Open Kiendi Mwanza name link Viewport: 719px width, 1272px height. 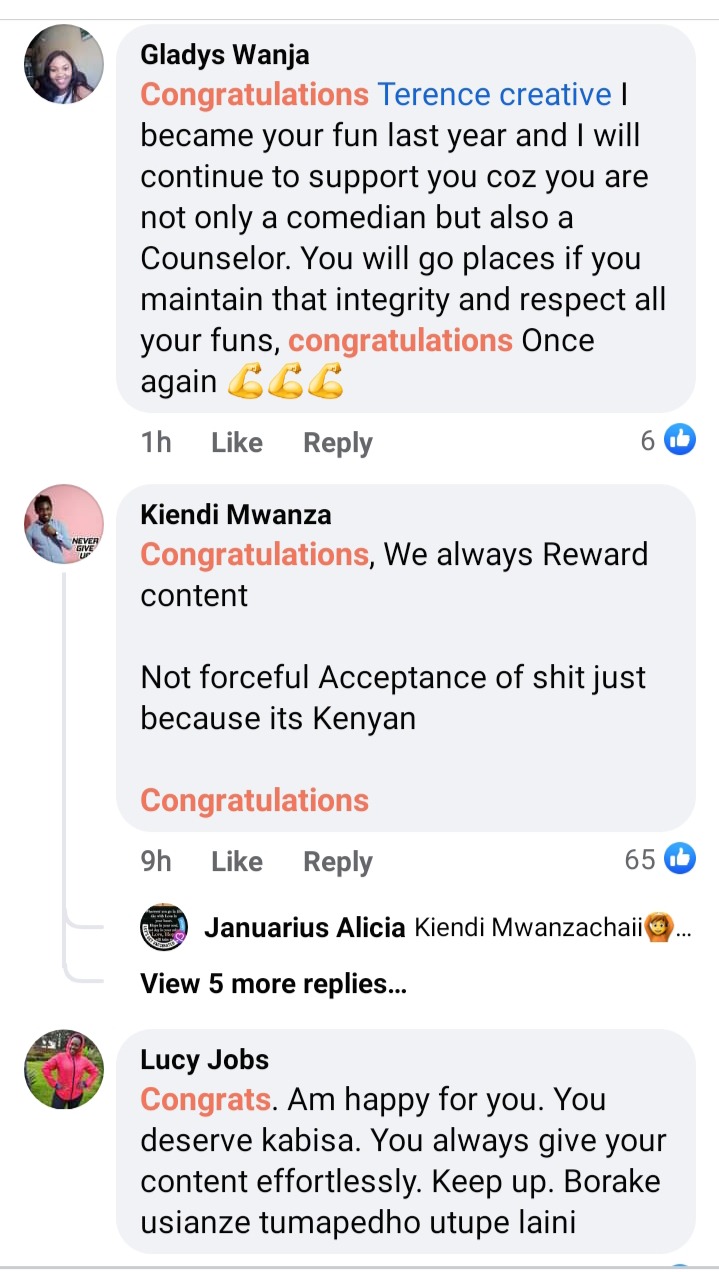click(x=236, y=515)
